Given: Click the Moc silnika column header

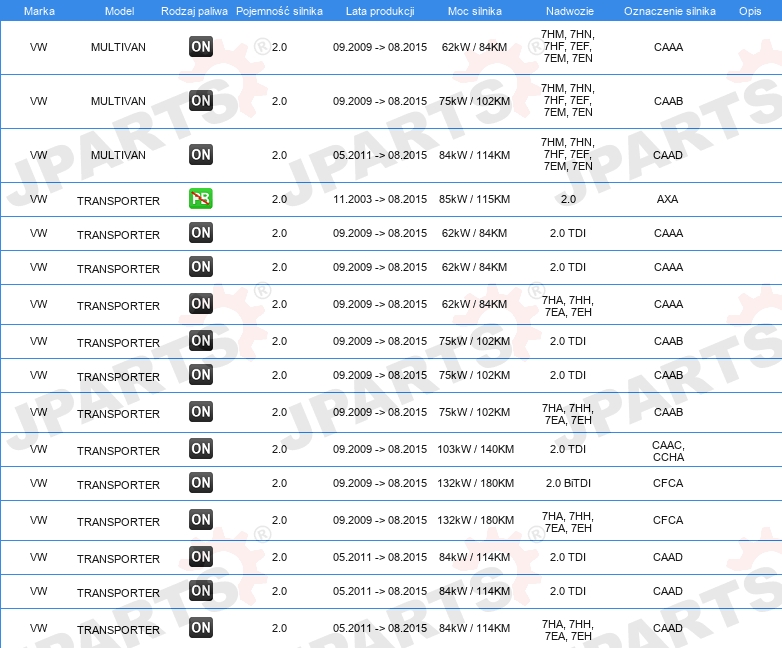Looking at the screenshot, I should click(x=475, y=11).
